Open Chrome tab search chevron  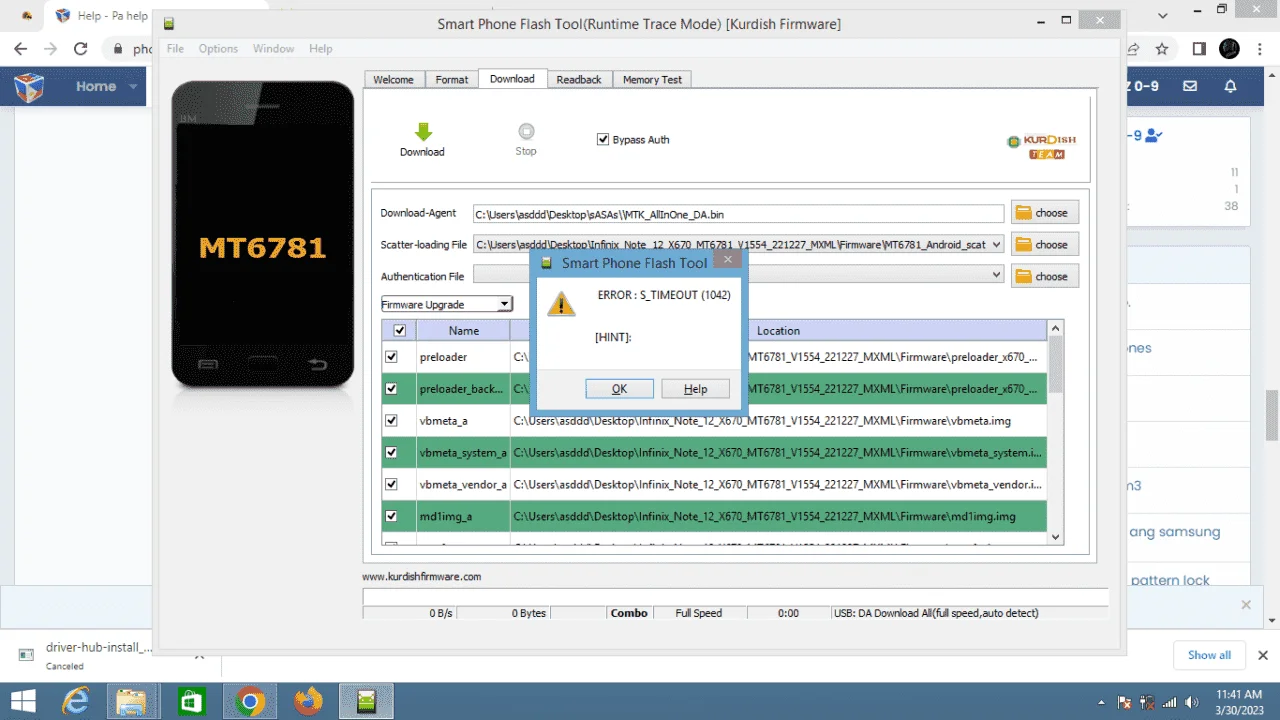(1163, 16)
